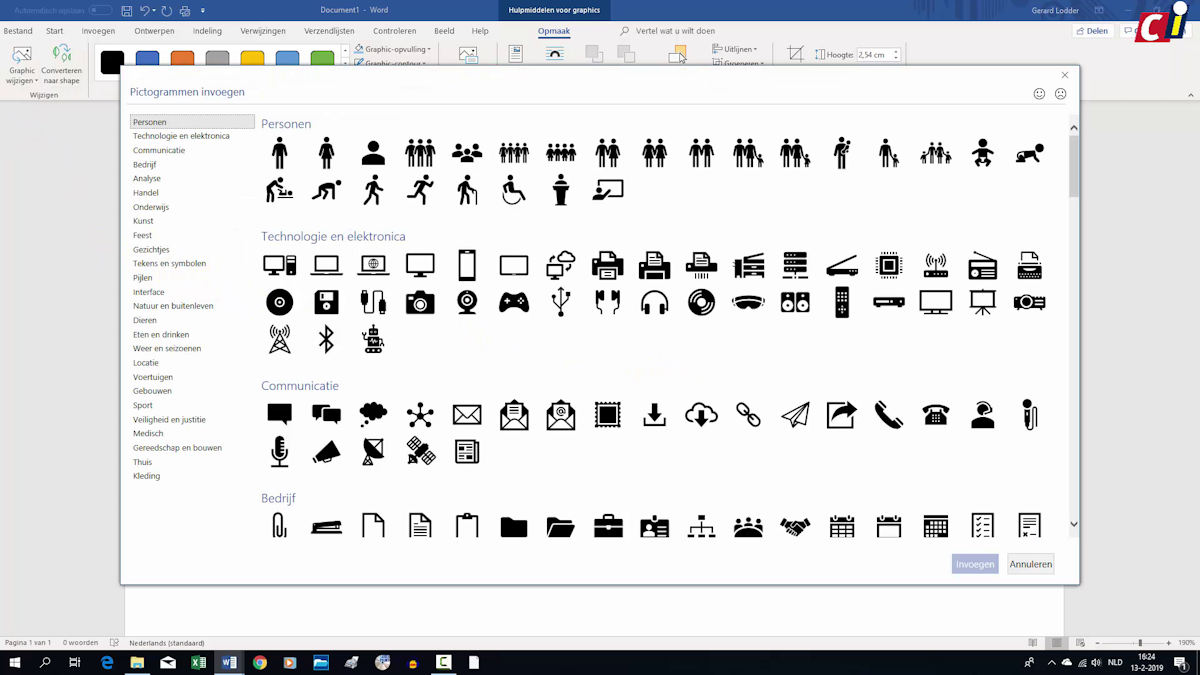The image size is (1200, 675).
Task: Select the Bluetooth pictogram
Action: tap(326, 339)
